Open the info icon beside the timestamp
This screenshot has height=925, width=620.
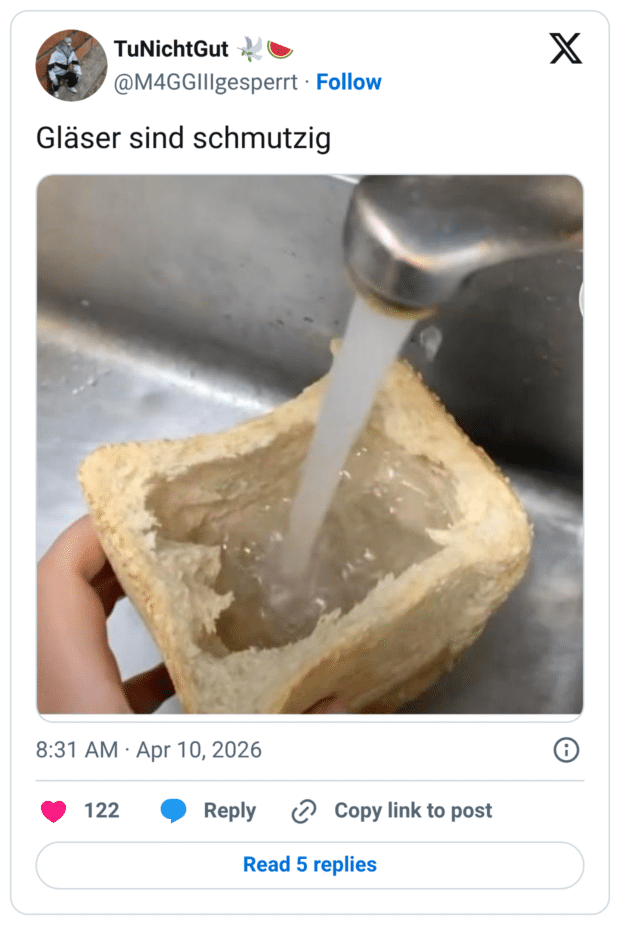point(566,750)
